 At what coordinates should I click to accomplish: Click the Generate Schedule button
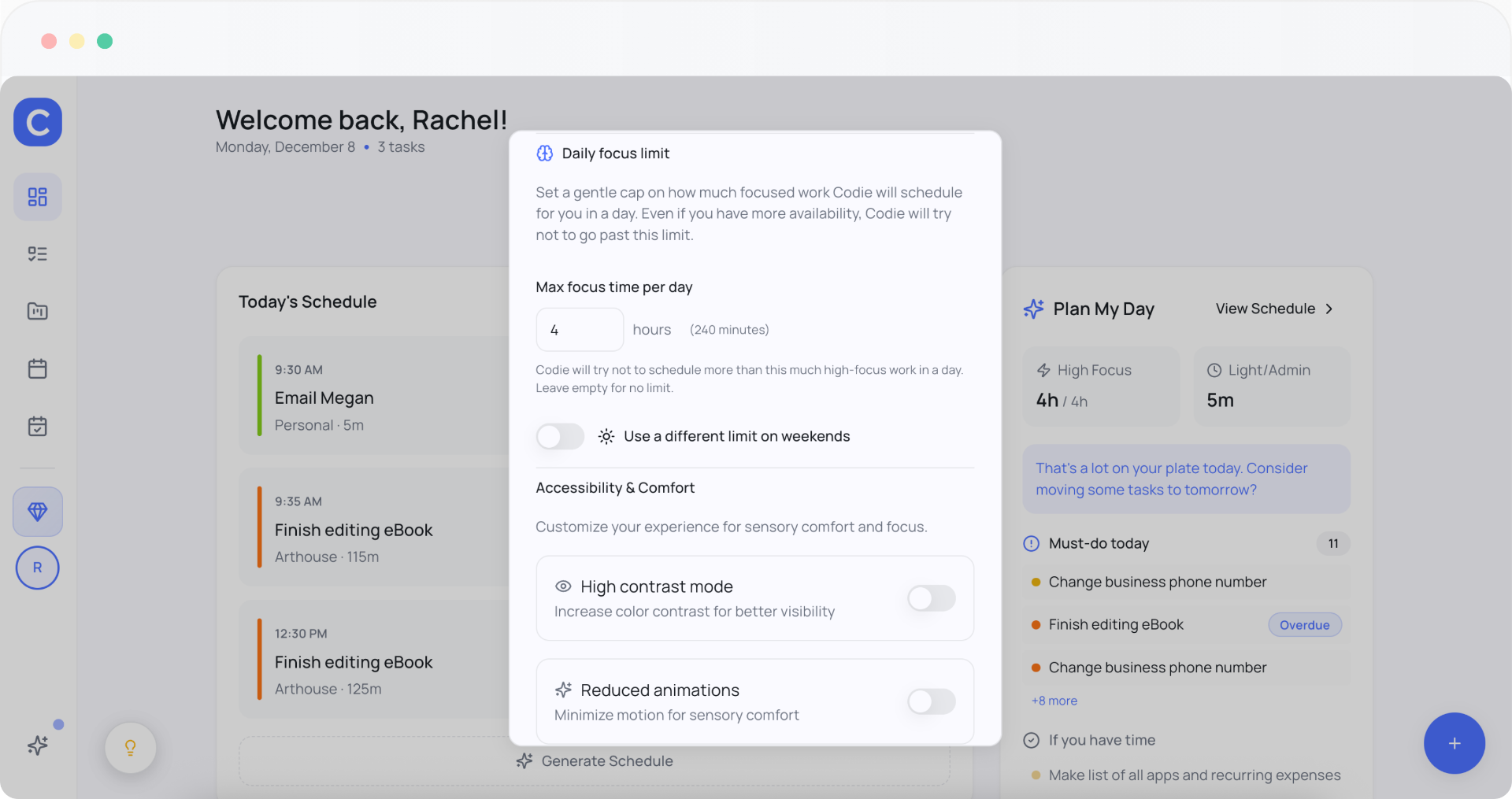click(595, 761)
